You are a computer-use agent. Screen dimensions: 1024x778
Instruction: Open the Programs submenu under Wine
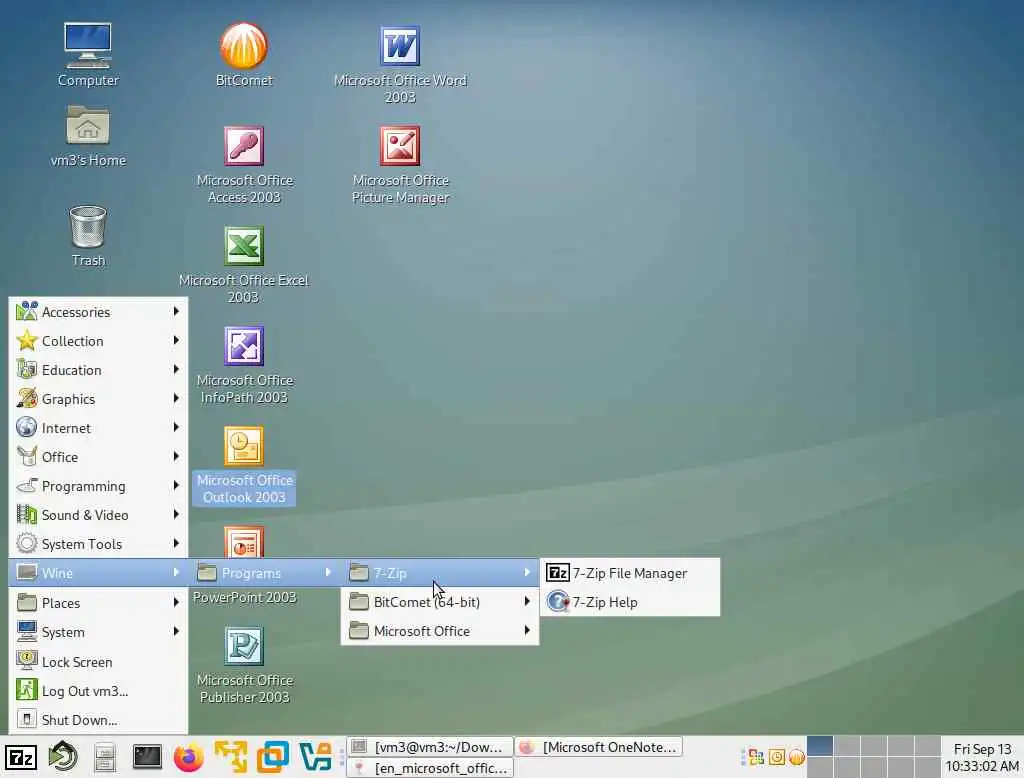pyautogui.click(x=264, y=573)
